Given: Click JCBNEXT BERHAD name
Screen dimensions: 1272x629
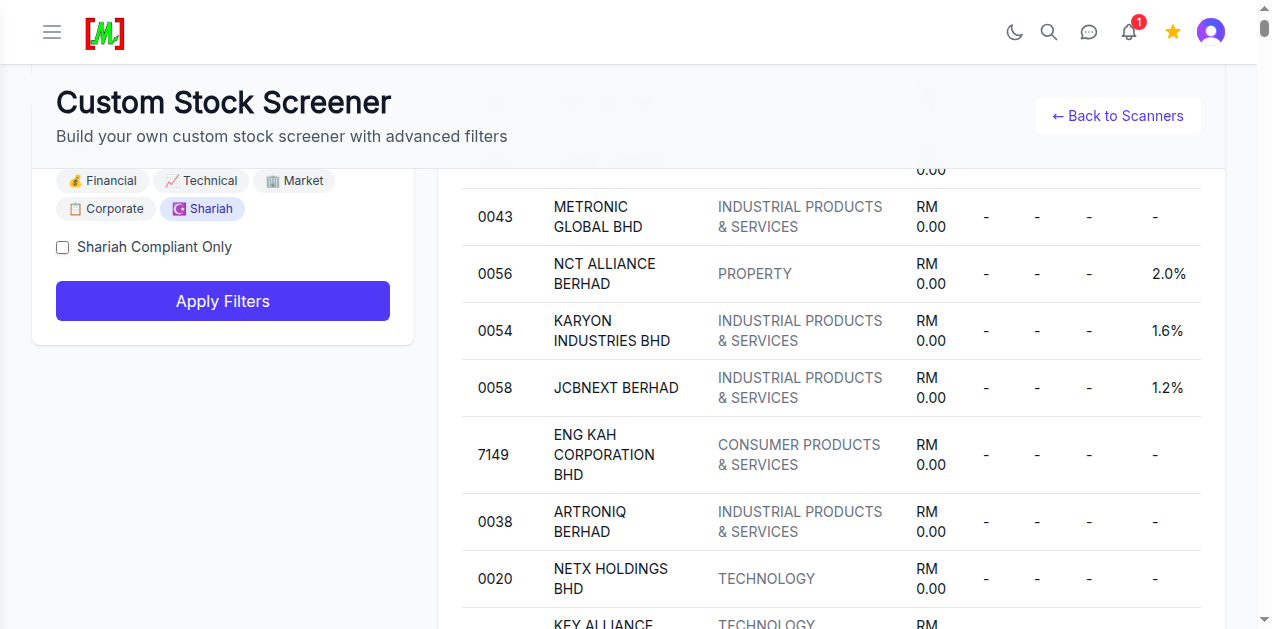Looking at the screenshot, I should (616, 388).
